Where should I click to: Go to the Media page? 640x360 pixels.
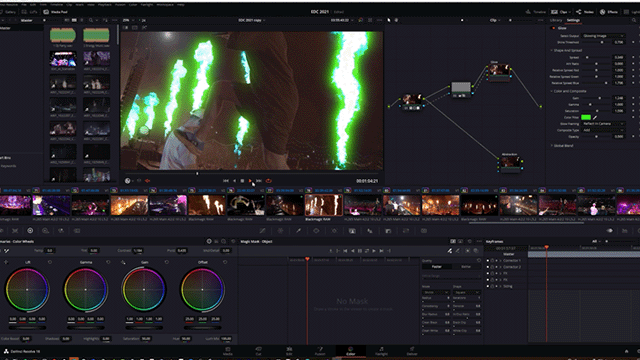coord(228,351)
